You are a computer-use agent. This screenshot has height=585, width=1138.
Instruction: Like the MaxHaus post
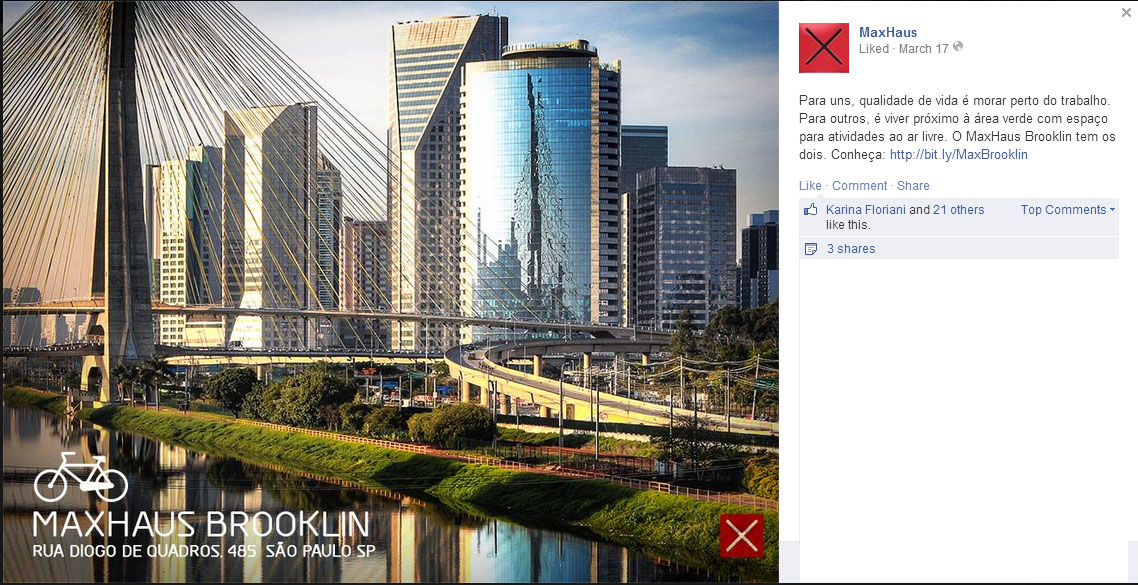[x=810, y=186]
